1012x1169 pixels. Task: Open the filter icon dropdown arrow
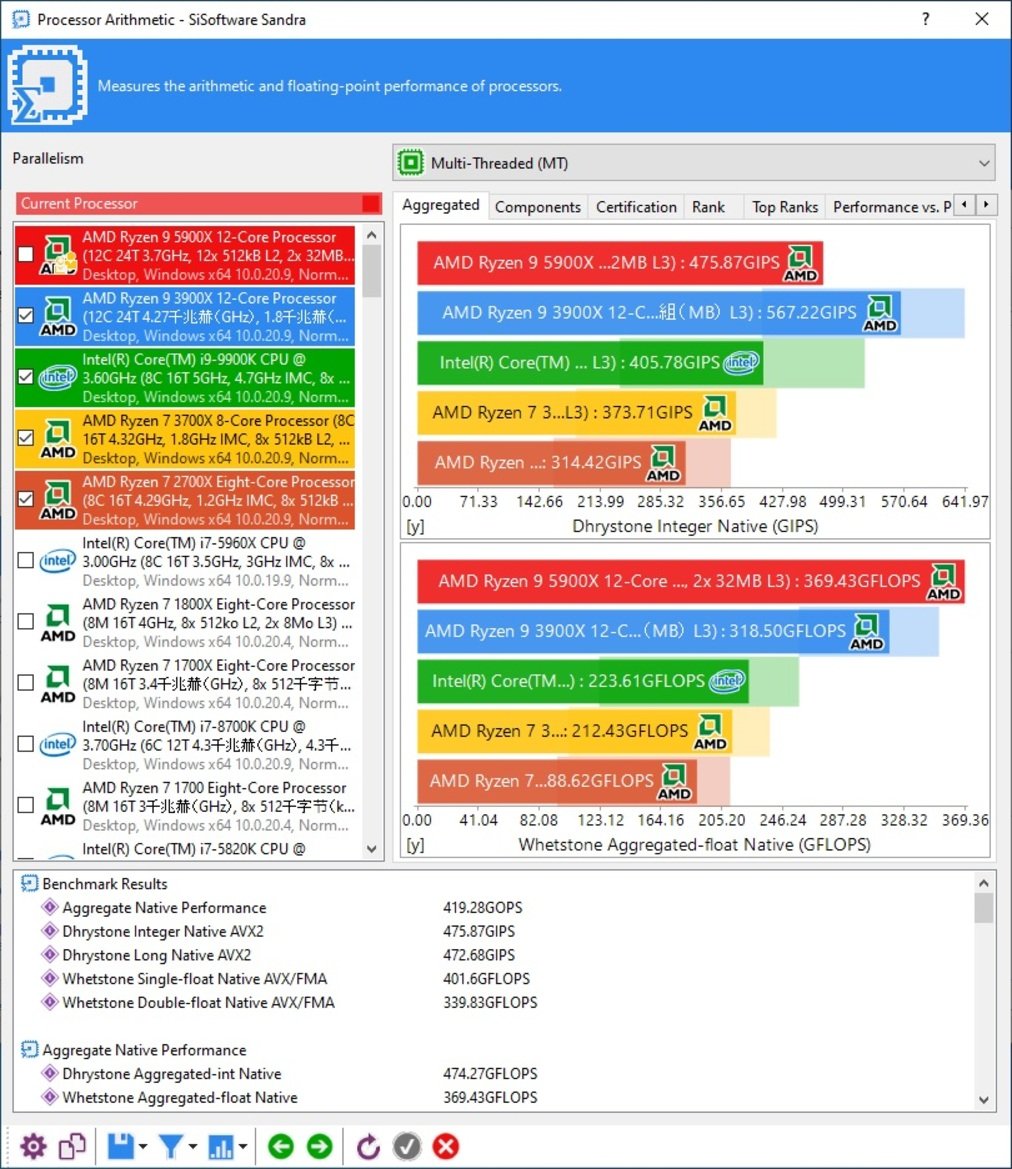tap(192, 1147)
